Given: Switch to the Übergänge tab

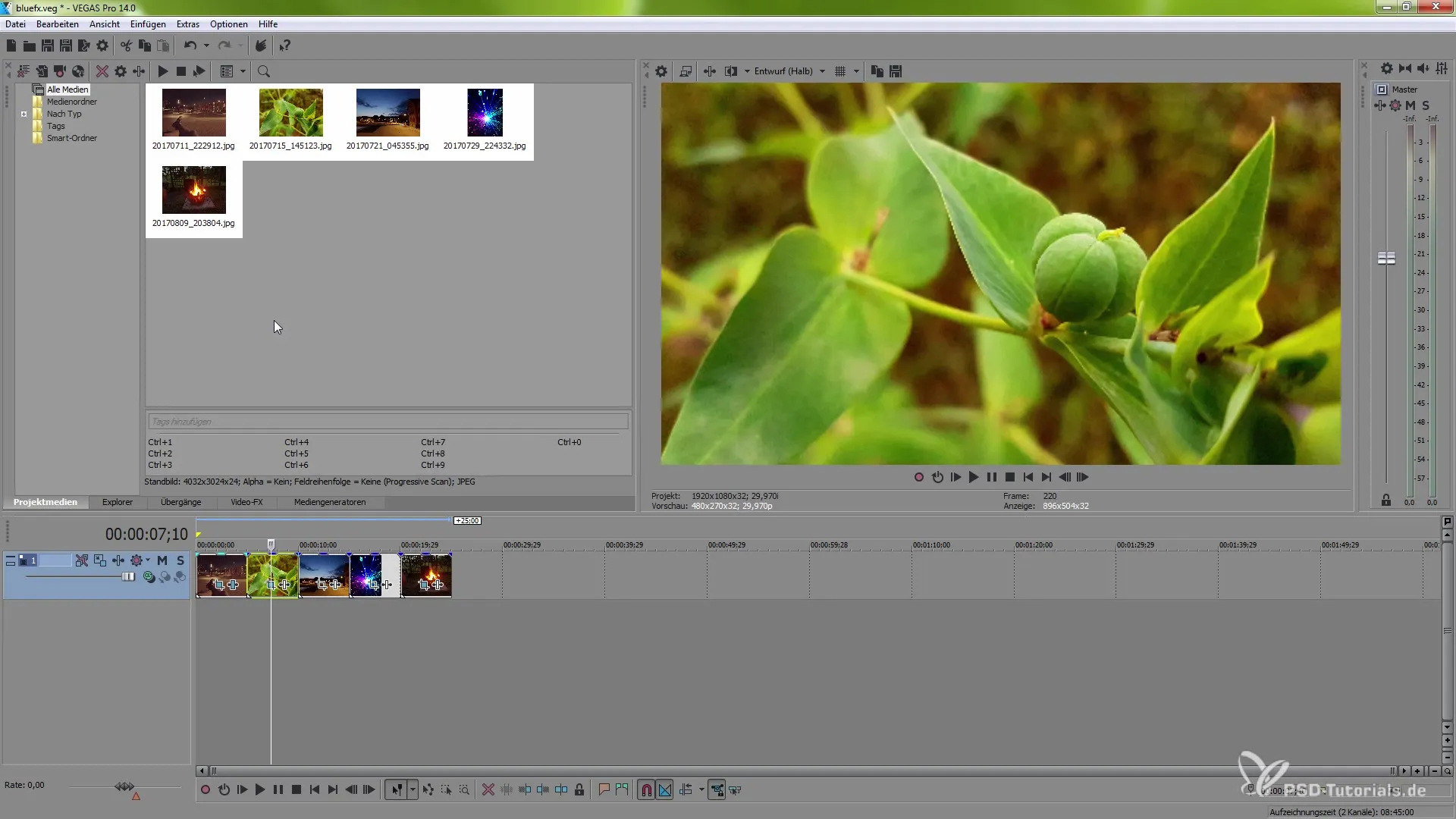Looking at the screenshot, I should point(180,502).
